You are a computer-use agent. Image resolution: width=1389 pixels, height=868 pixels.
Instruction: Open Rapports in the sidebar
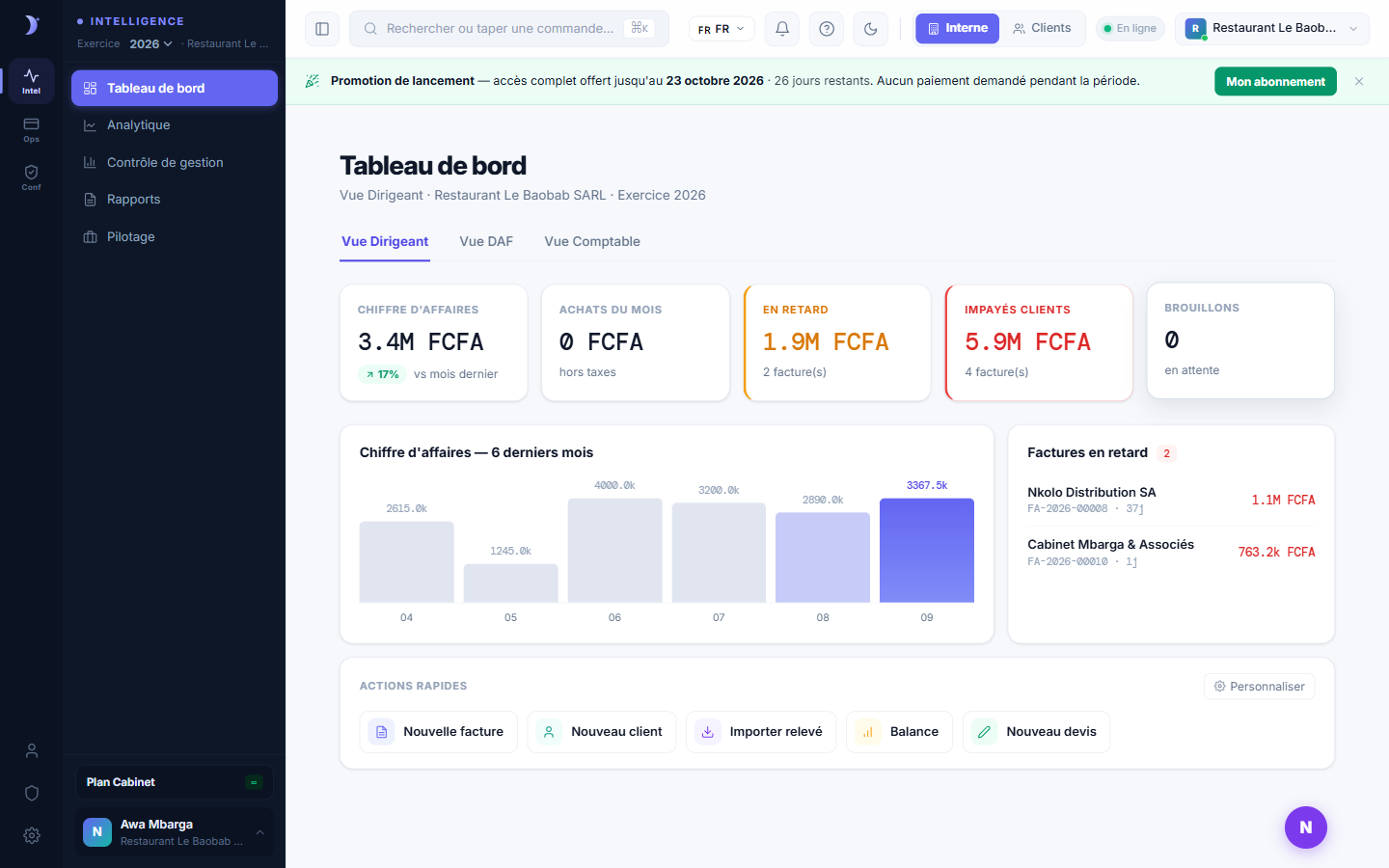click(x=175, y=200)
